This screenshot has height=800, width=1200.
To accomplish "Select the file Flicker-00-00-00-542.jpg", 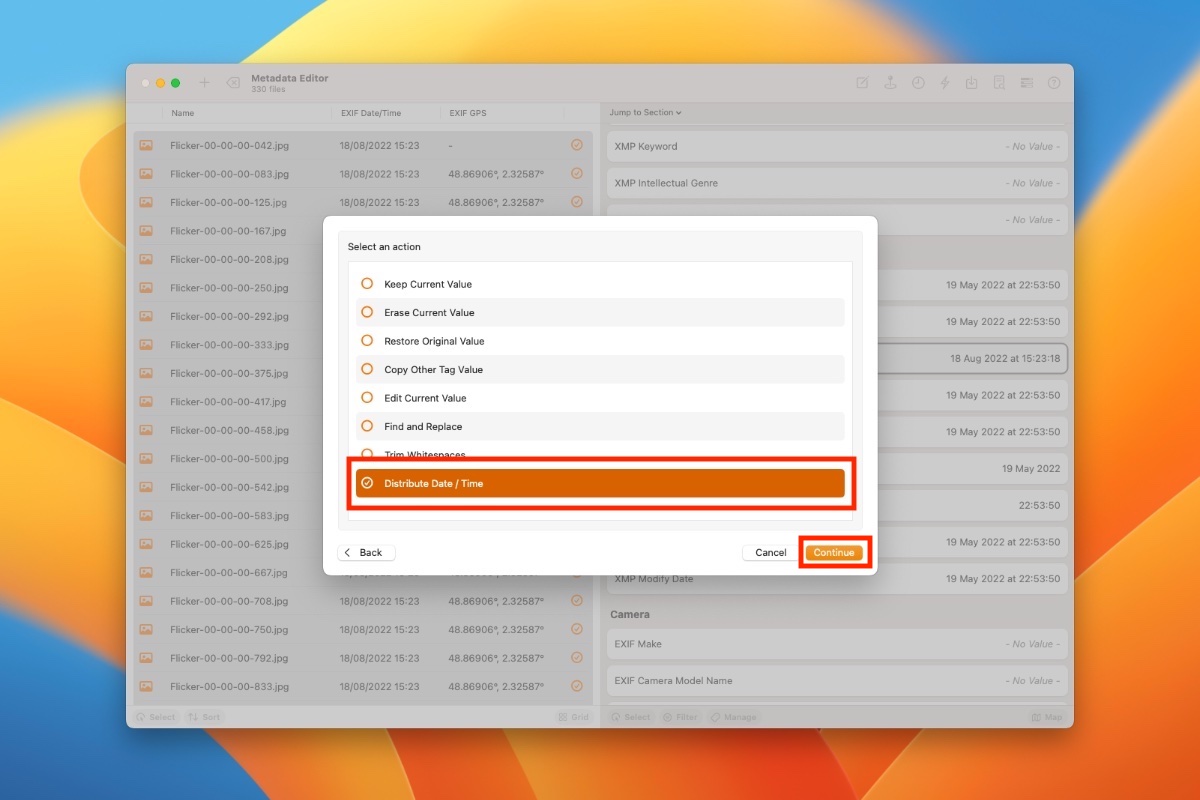I will point(229,487).
